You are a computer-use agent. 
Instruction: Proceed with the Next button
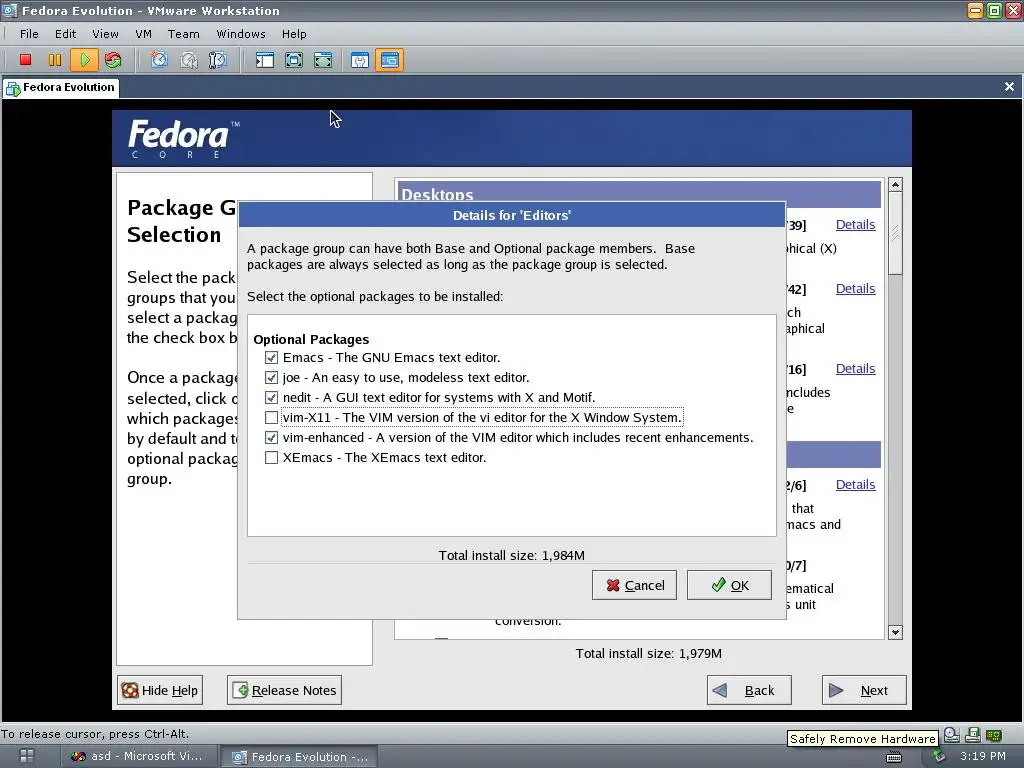pos(864,690)
